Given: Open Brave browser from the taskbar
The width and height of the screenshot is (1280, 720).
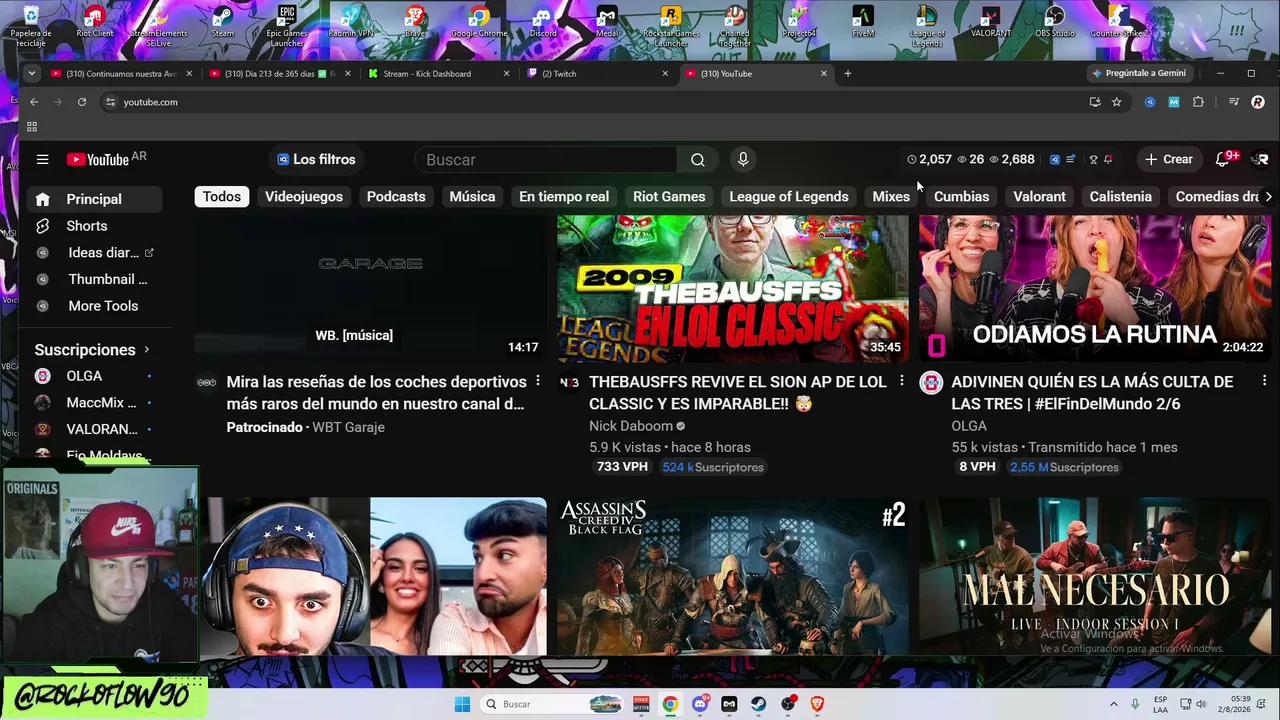Looking at the screenshot, I should coord(817,704).
